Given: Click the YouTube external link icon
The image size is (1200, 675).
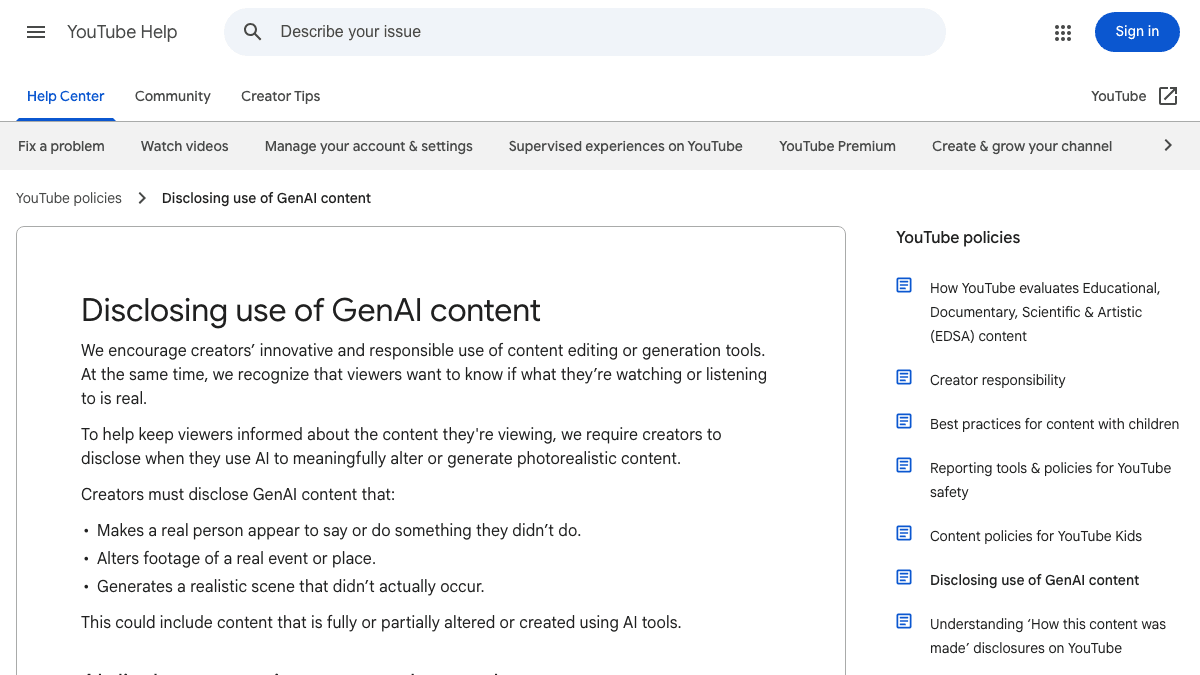Looking at the screenshot, I should [x=1168, y=96].
